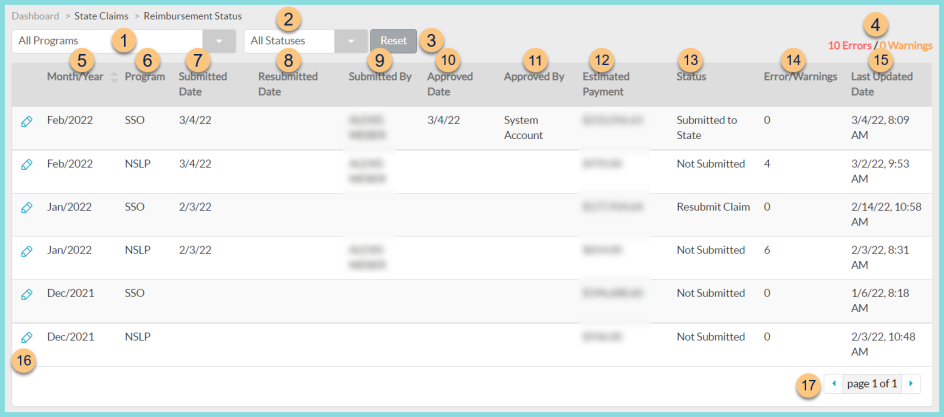Click the Estimated Payment column header
Viewport: 944px width, 417px height.
pyautogui.click(x=606, y=84)
